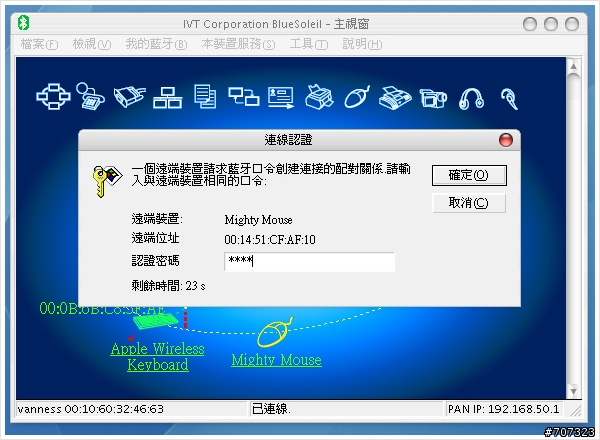The height and width of the screenshot is (440, 600).
Task: Select the Basic Imaging camera icon
Action: click(433, 98)
